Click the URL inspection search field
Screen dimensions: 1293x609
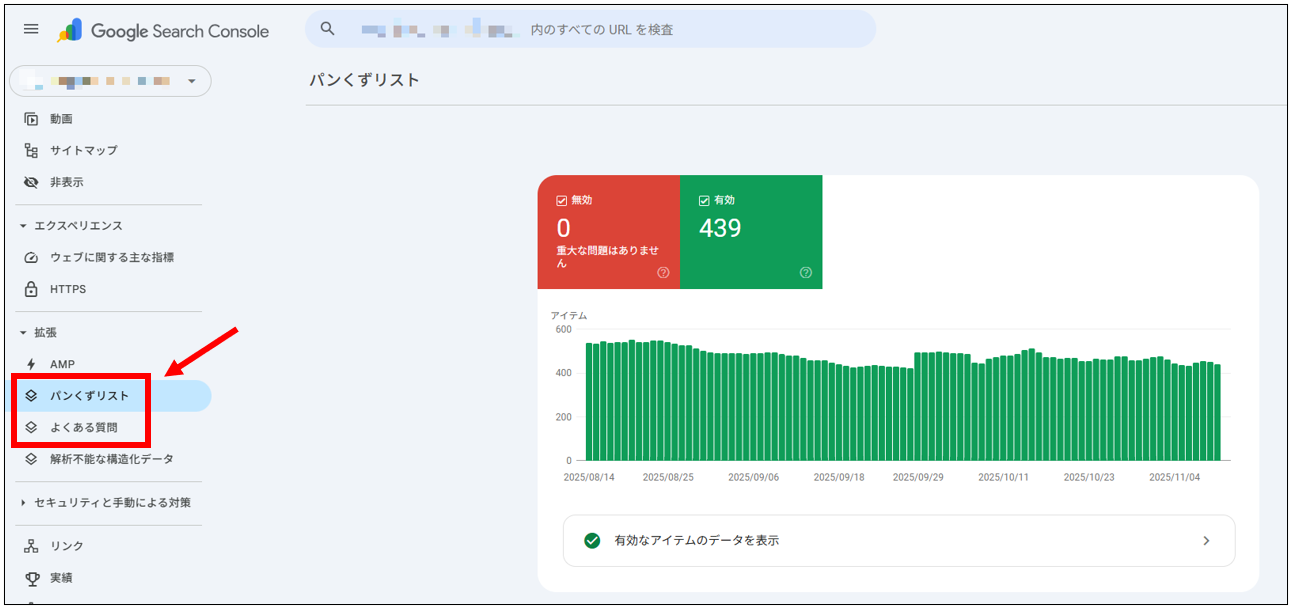[590, 29]
